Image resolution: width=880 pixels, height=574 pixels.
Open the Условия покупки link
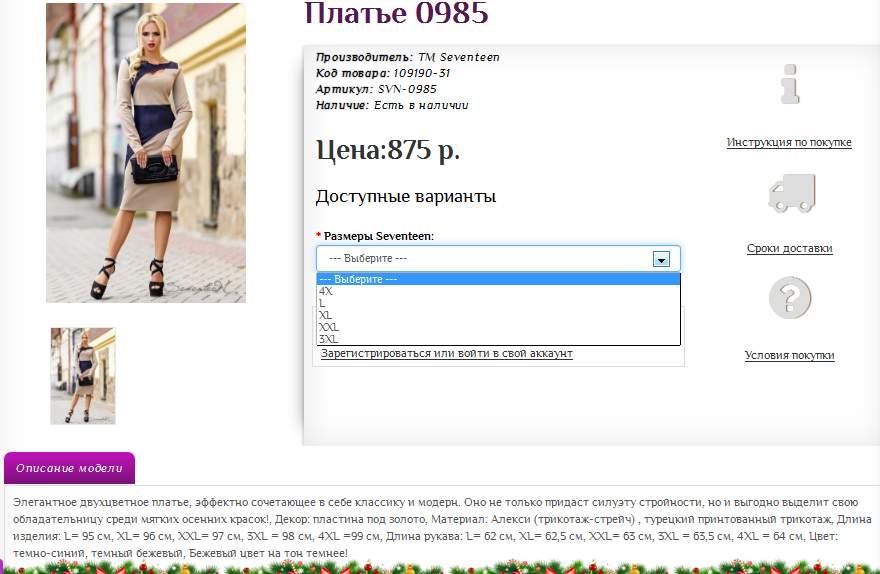tap(790, 355)
